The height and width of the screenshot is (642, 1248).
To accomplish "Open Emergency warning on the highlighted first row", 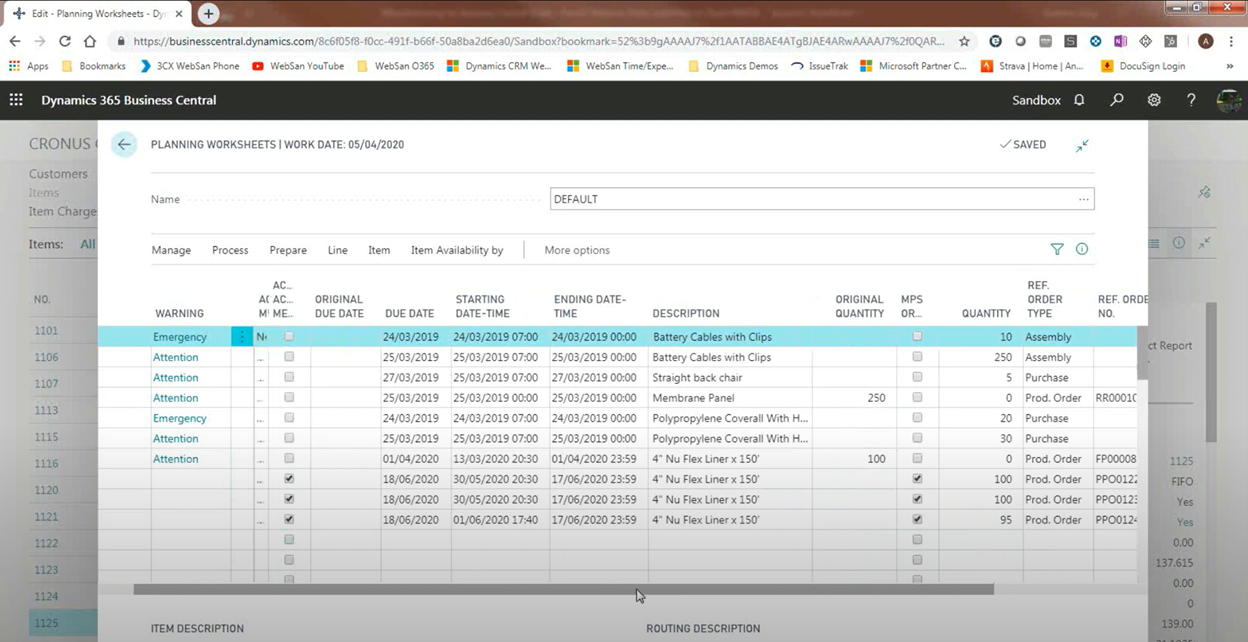I will point(180,337).
